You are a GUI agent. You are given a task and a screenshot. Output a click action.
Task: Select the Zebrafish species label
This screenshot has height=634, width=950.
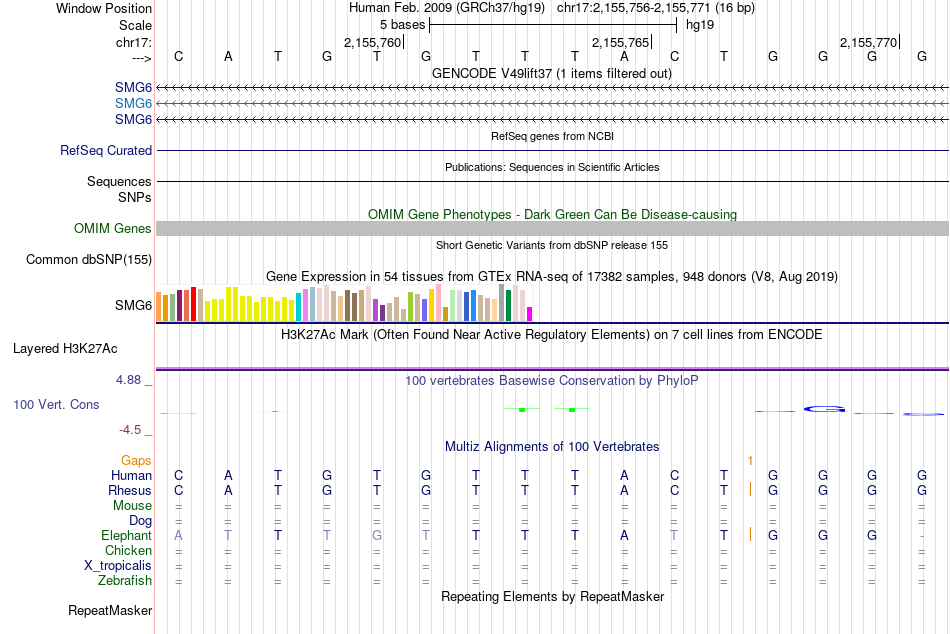[x=125, y=581]
